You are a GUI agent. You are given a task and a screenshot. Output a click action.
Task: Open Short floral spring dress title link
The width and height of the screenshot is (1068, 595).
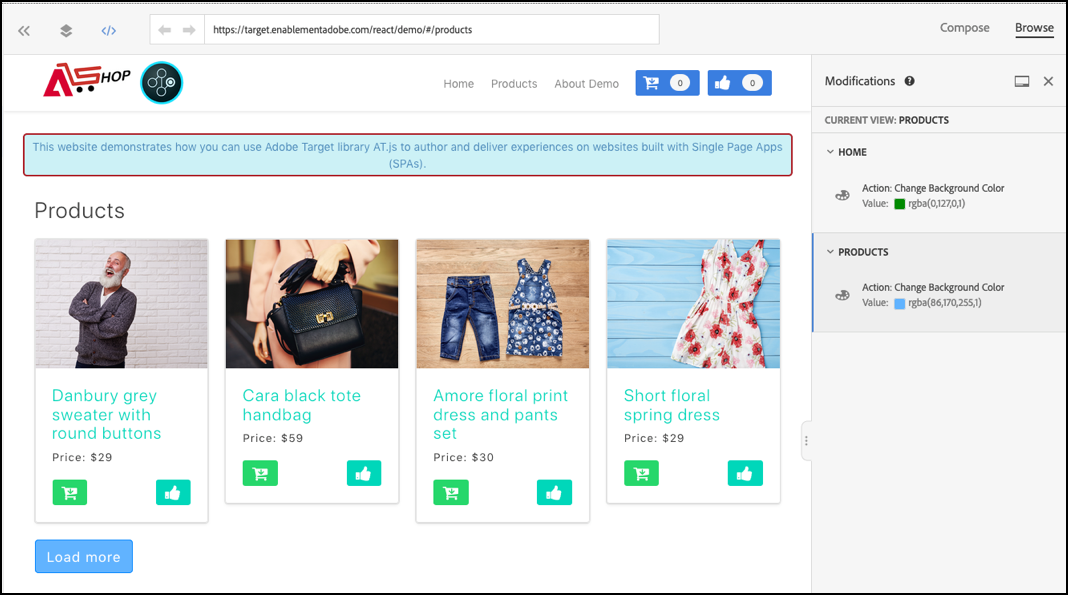click(x=672, y=405)
